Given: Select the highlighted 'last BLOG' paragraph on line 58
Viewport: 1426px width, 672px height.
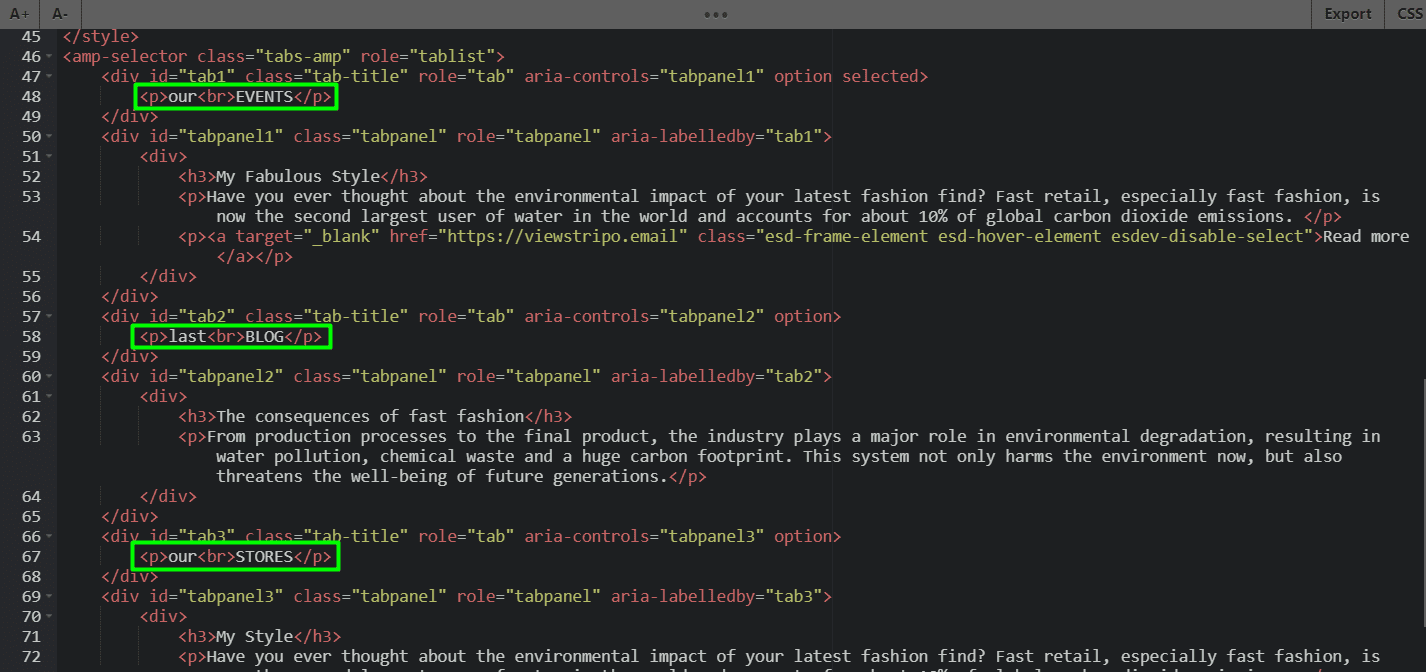Looking at the screenshot, I should coord(231,336).
